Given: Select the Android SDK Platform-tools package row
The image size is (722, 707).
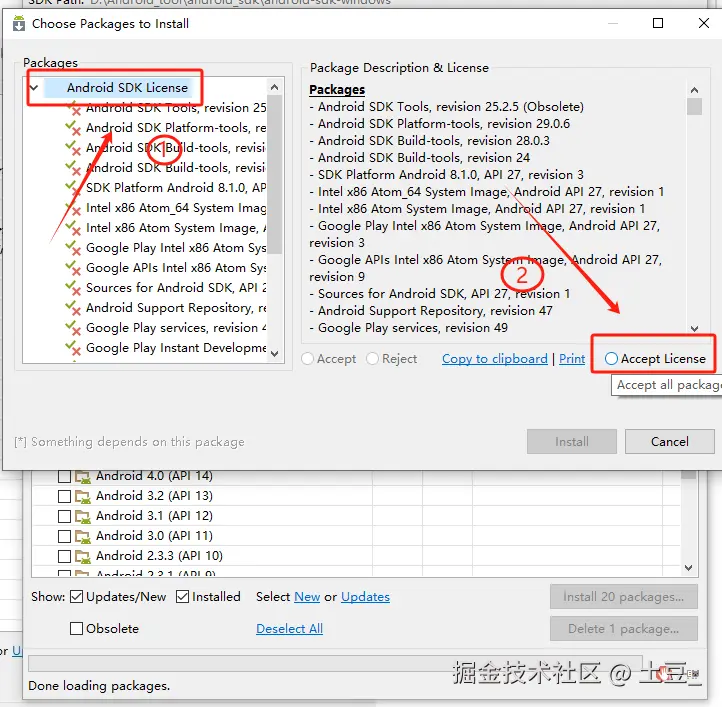Looking at the screenshot, I should tap(176, 128).
